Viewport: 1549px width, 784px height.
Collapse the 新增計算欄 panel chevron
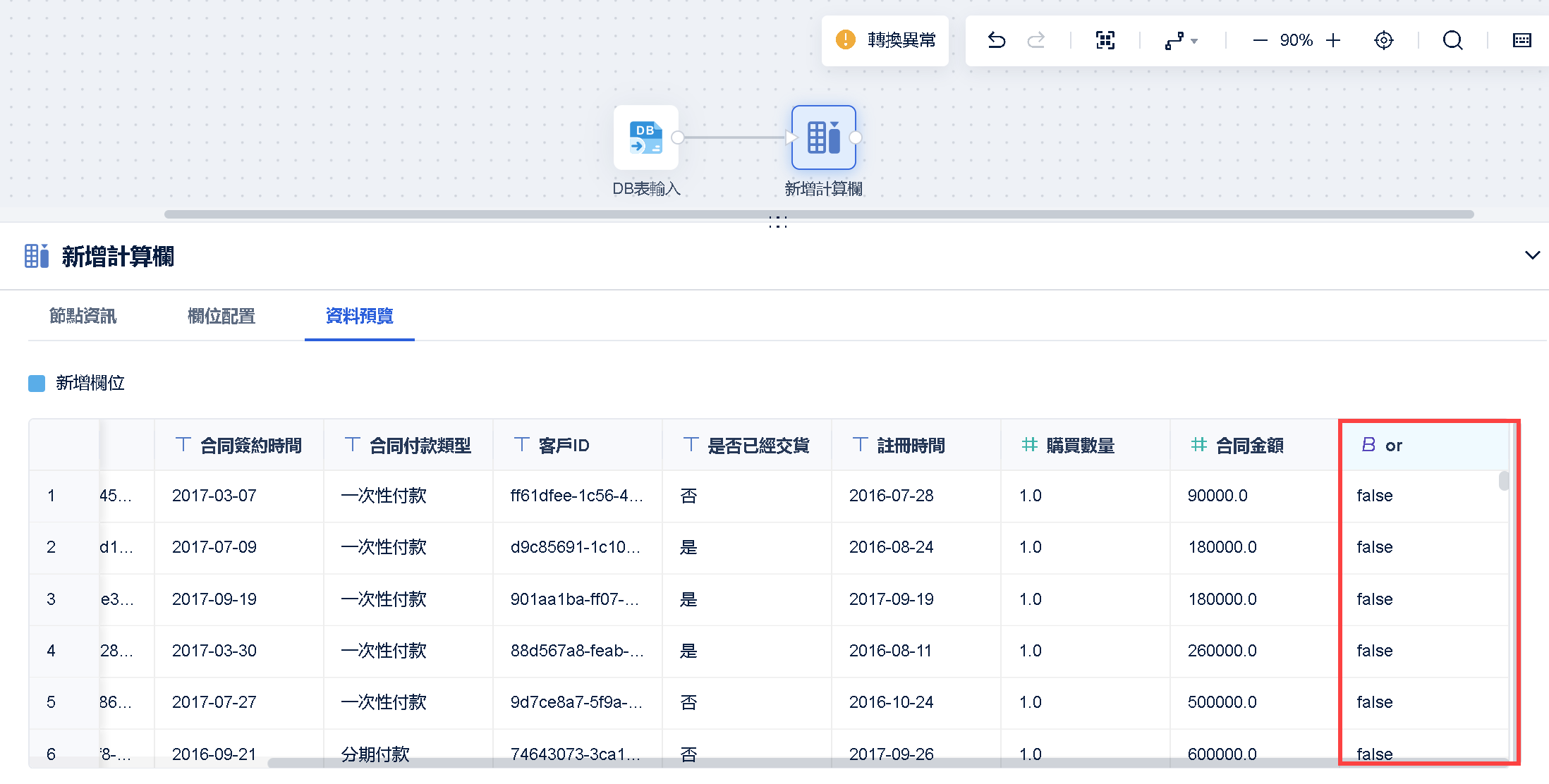click(1532, 255)
